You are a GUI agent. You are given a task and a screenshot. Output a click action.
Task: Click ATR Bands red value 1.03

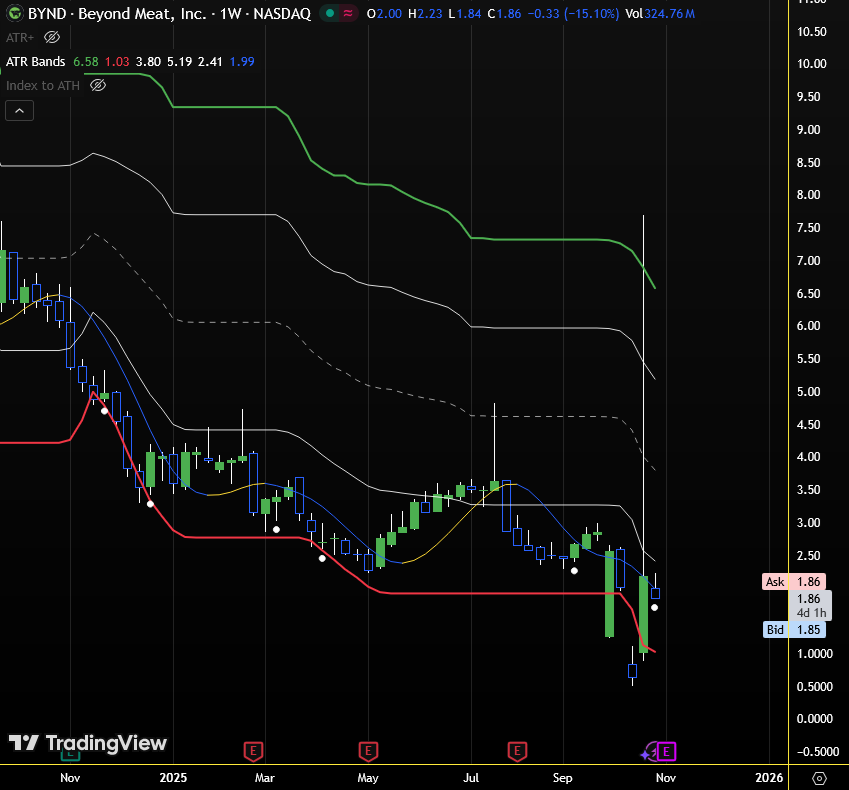pos(117,62)
